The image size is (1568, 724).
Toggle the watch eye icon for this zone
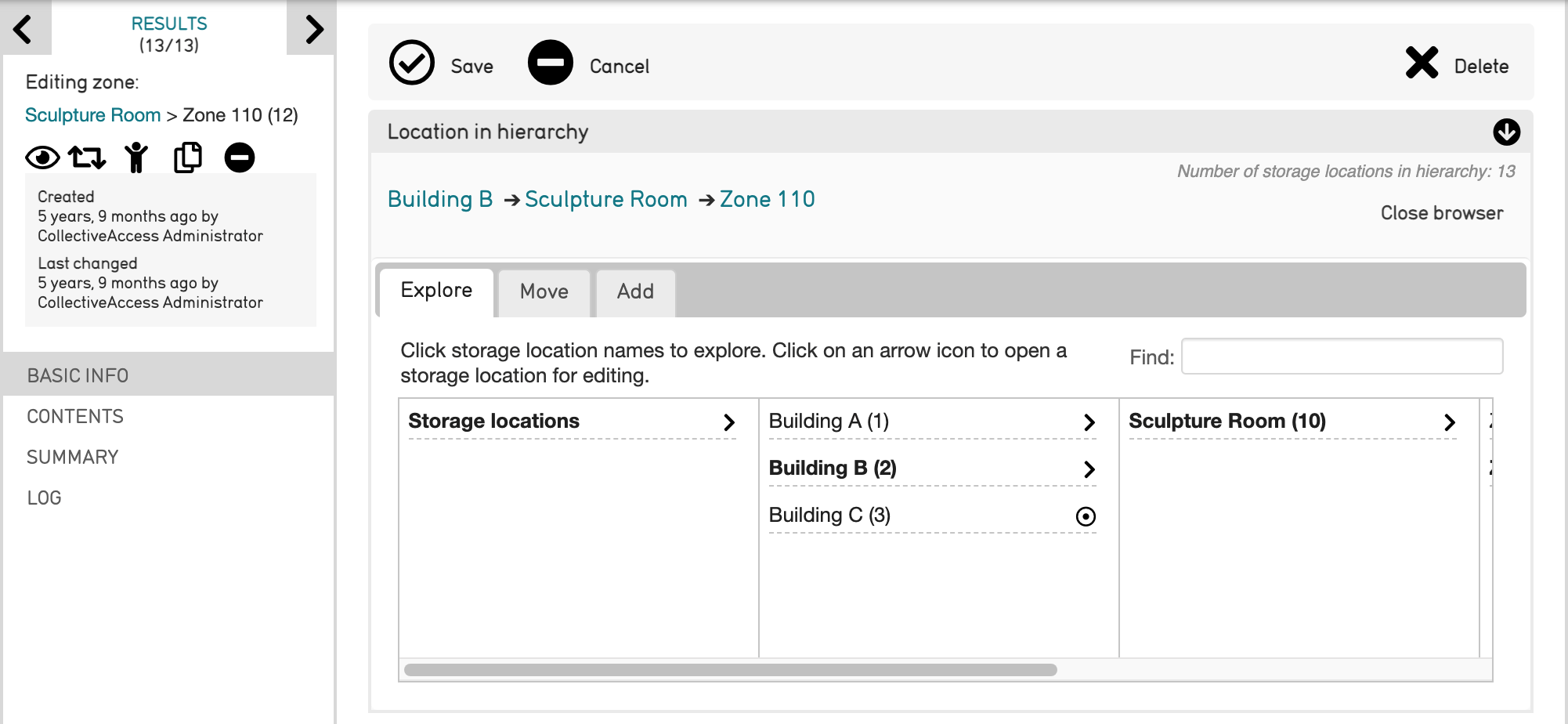tap(42, 158)
